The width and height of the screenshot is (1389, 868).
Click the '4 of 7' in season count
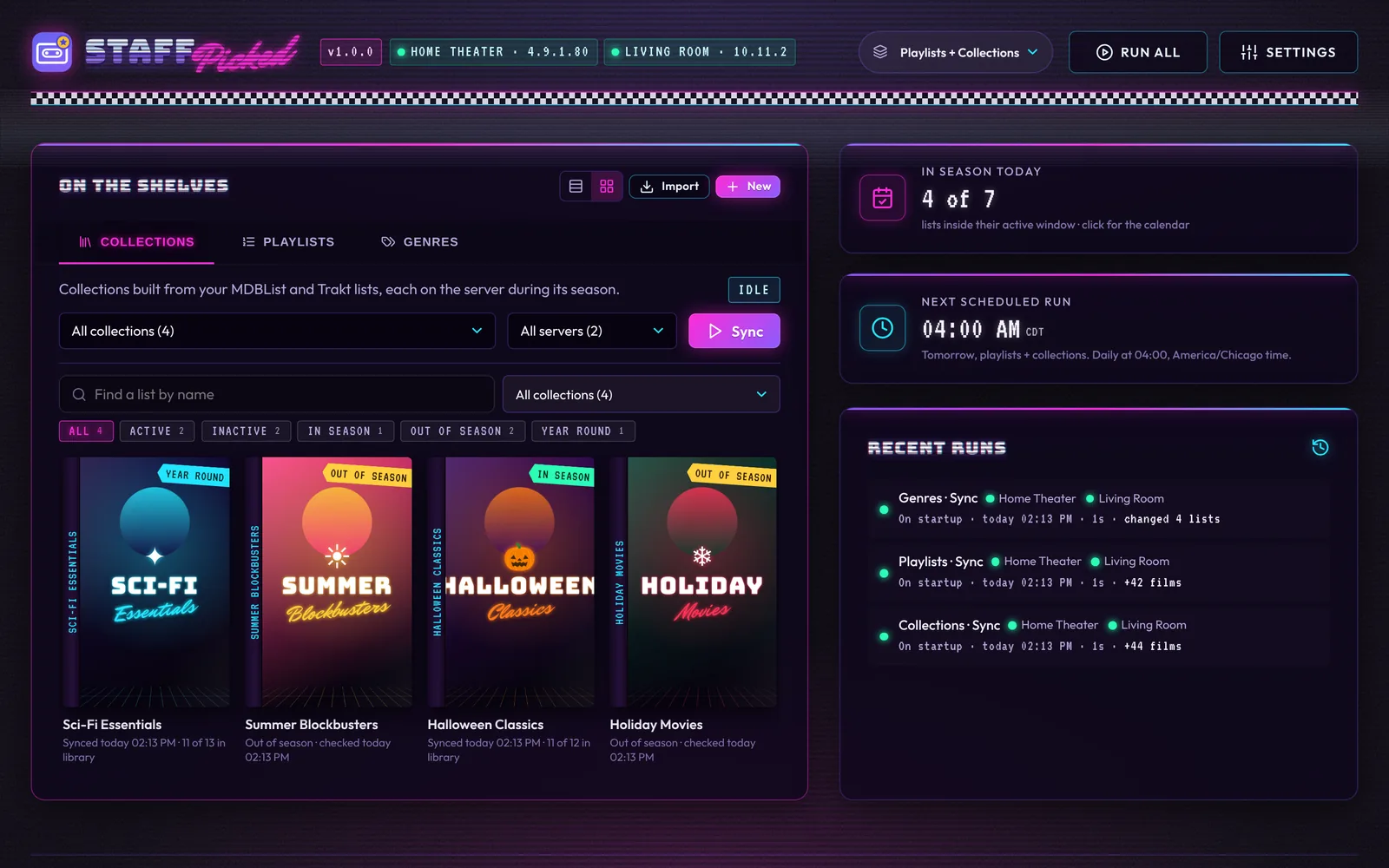click(958, 200)
